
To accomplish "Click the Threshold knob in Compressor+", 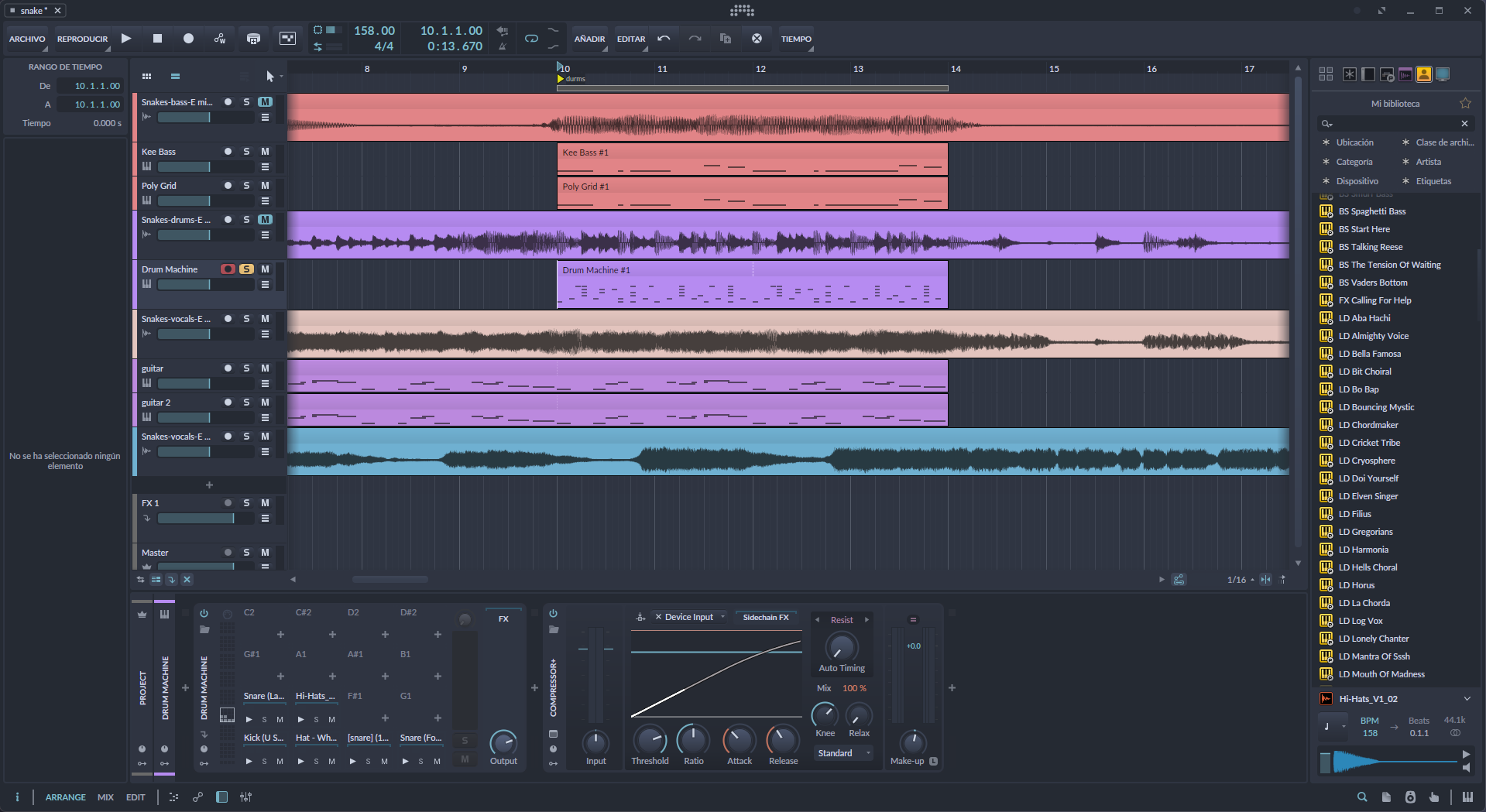I will (650, 741).
